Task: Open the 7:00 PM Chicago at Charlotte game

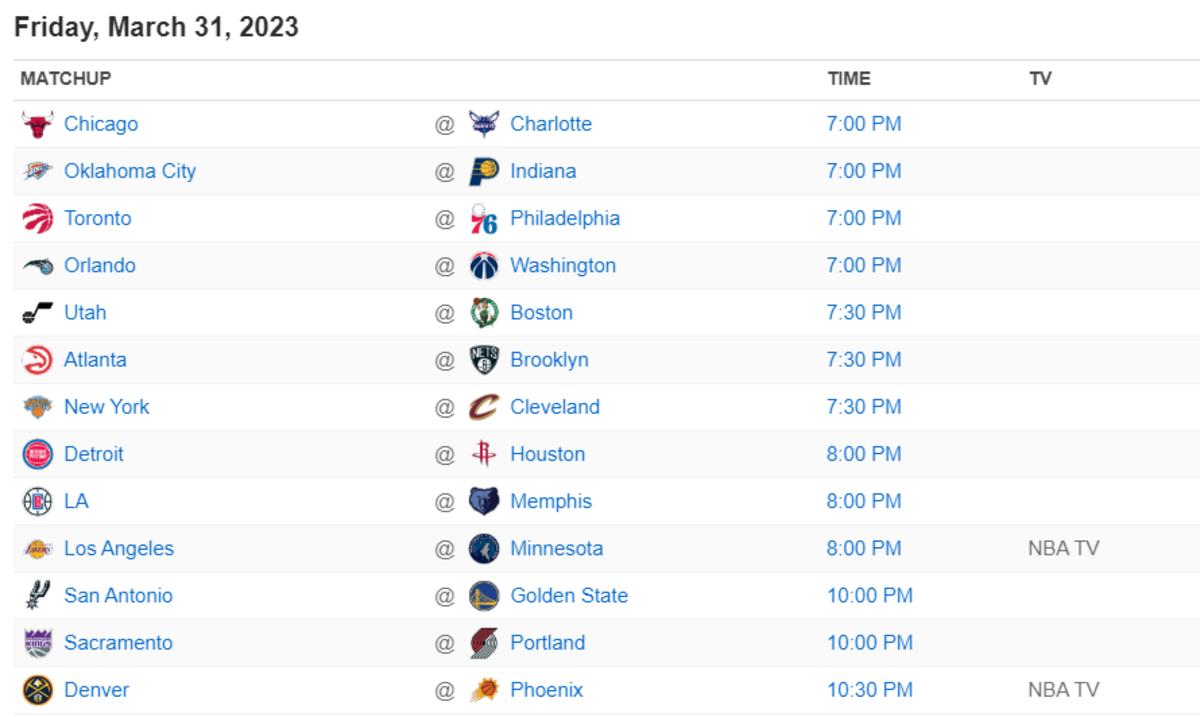Action: 864,124
